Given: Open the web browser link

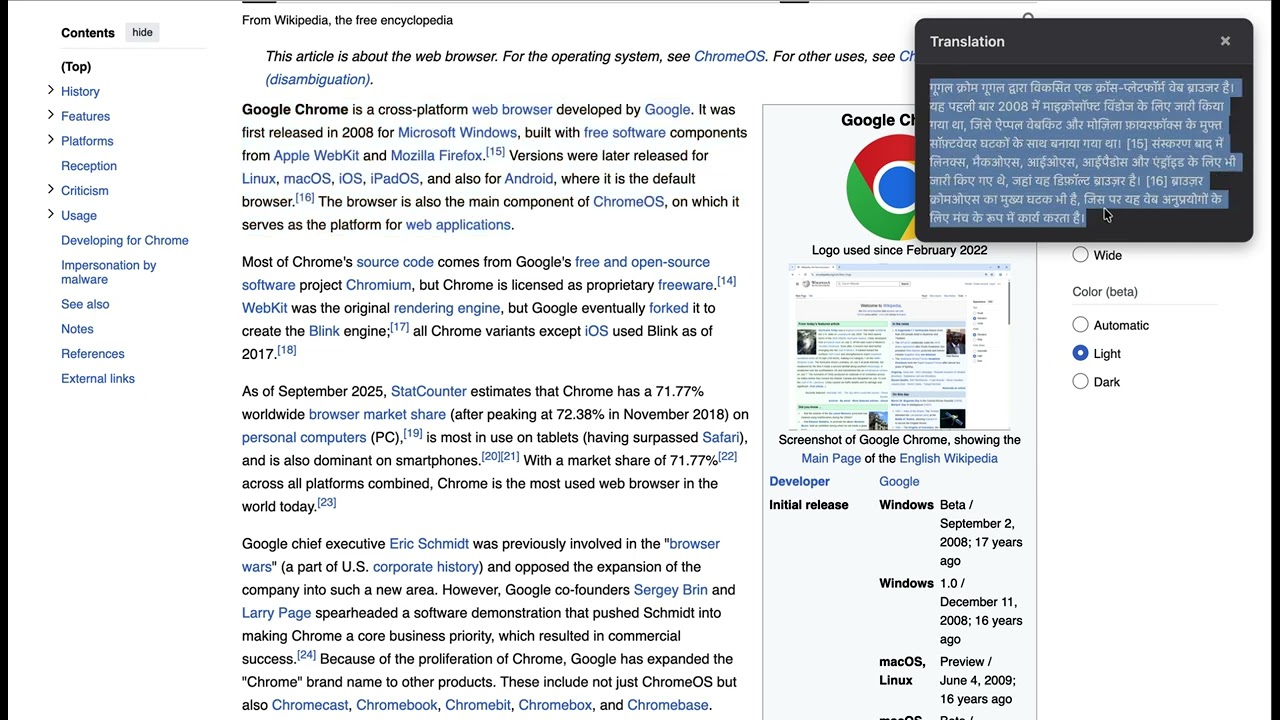Looking at the screenshot, I should pyautogui.click(x=512, y=110).
